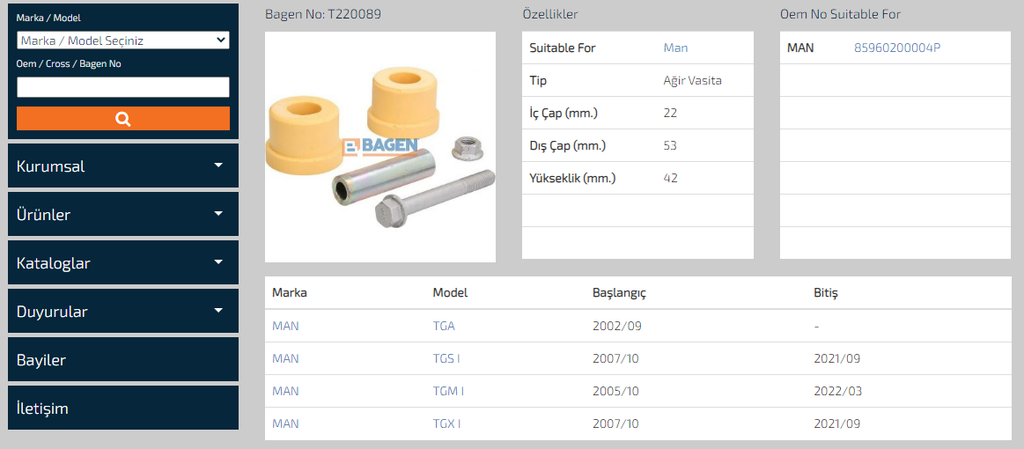Screen dimensions: 1024x449
Task: Open the TGS I model link
Action: (447, 358)
